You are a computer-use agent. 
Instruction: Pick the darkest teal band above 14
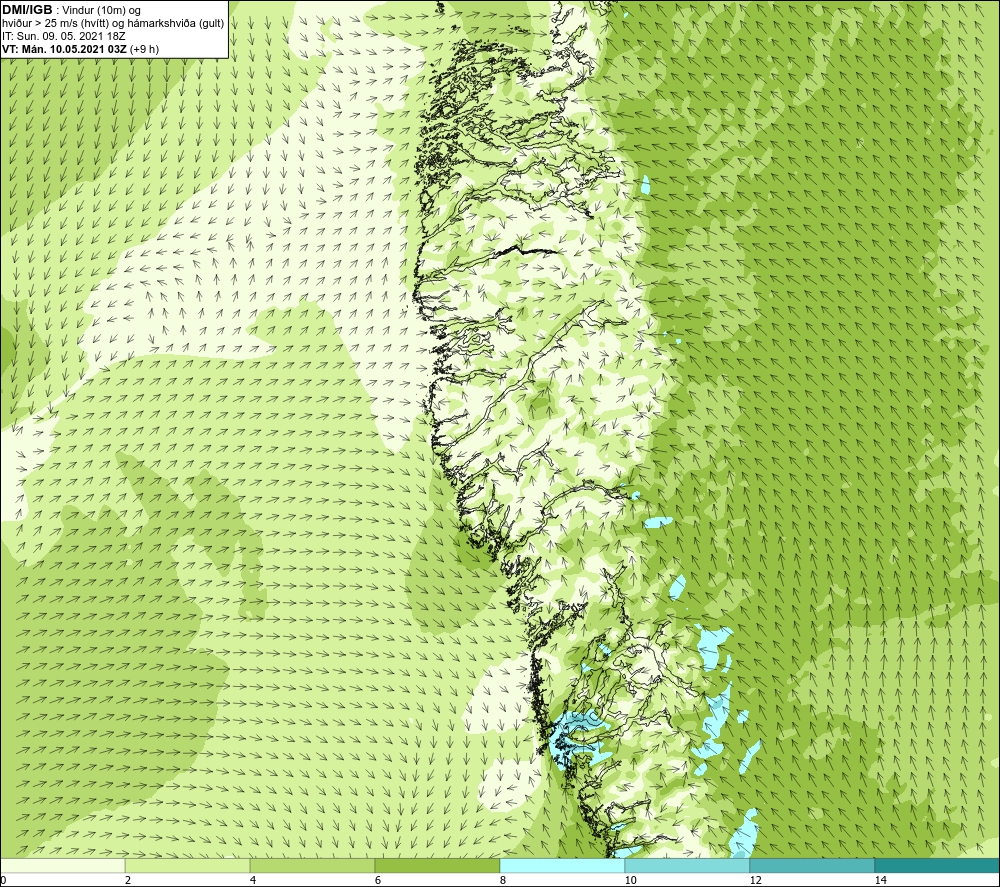point(937,865)
